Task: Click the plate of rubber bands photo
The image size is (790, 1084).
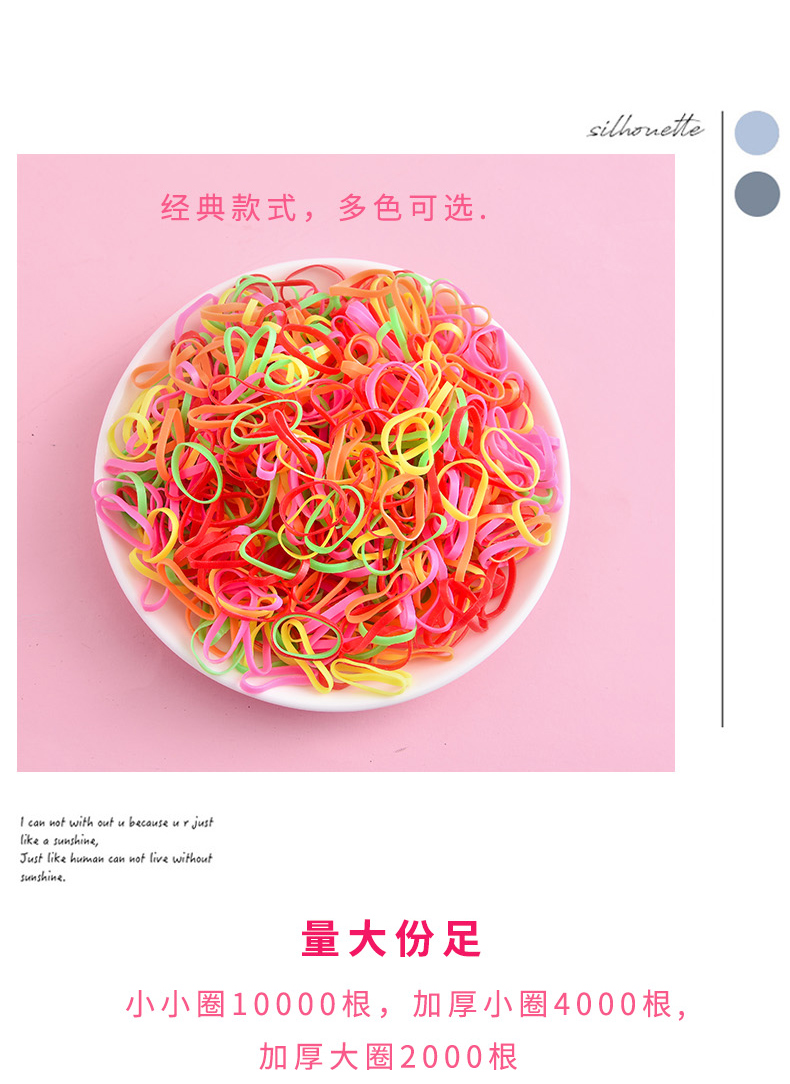Action: 346,462
